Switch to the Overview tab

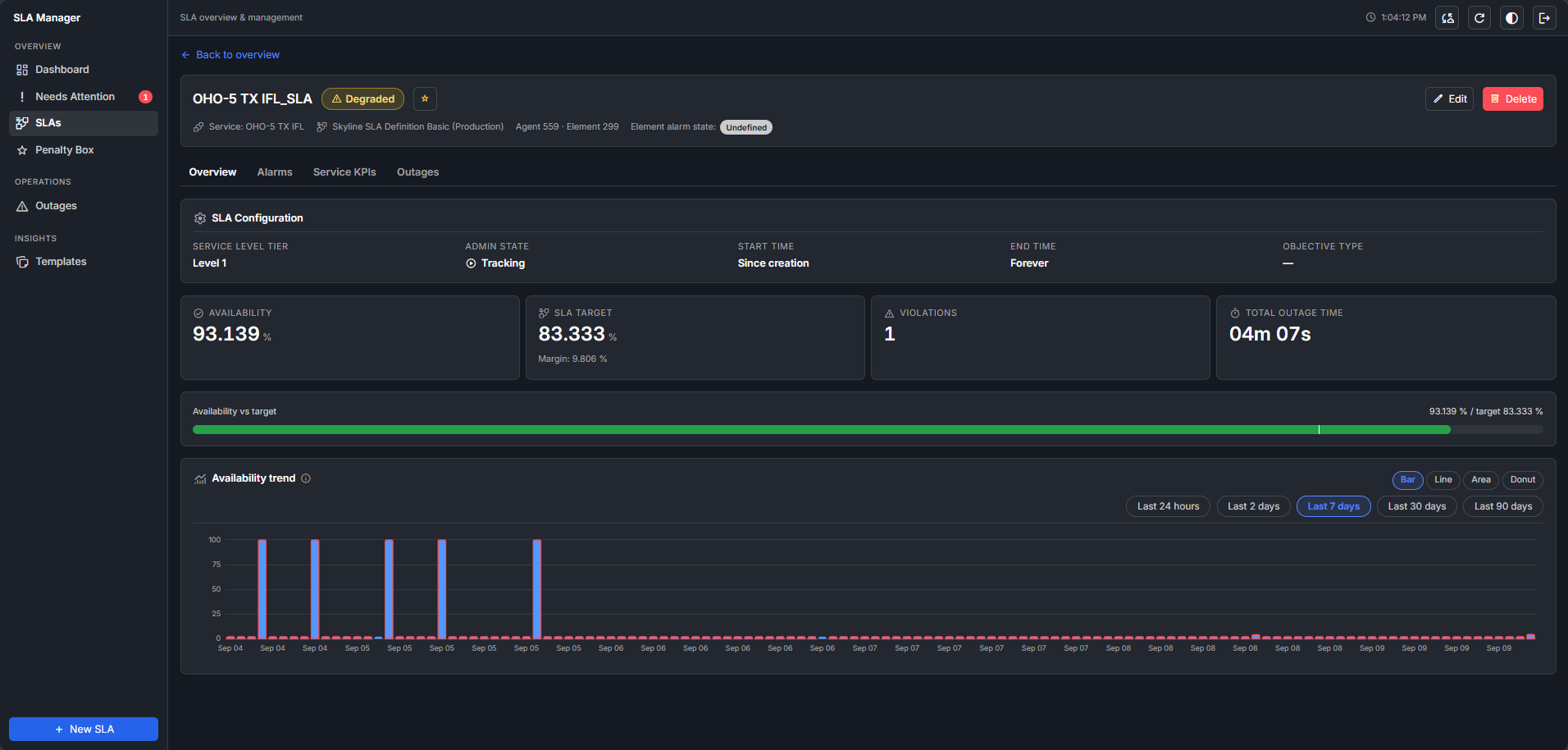(x=212, y=172)
